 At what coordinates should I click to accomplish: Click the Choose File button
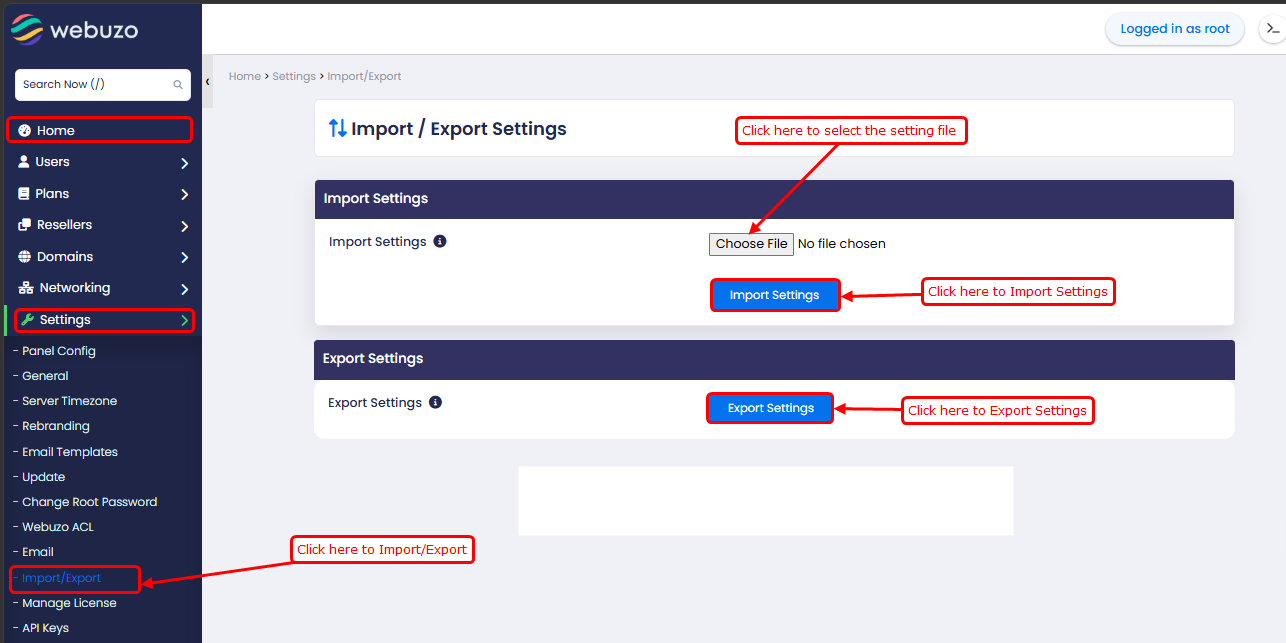(x=751, y=244)
